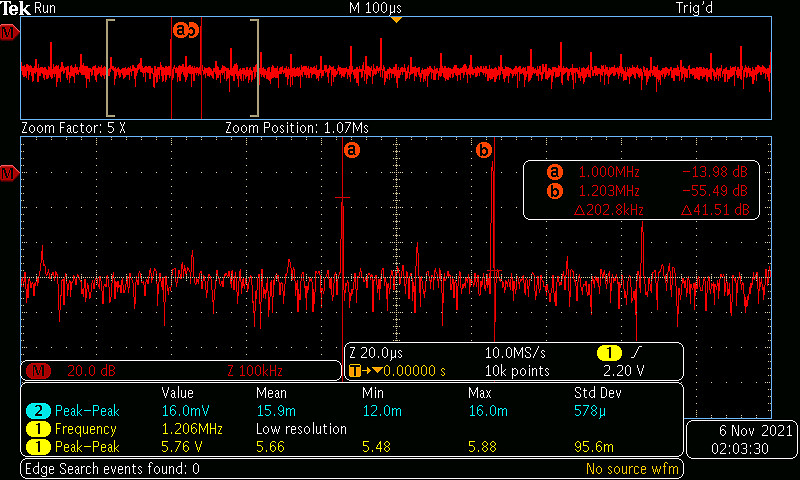Click channel 1 Peak-Peak measurement badge
This screenshot has width=800, height=480.
click(x=38, y=447)
